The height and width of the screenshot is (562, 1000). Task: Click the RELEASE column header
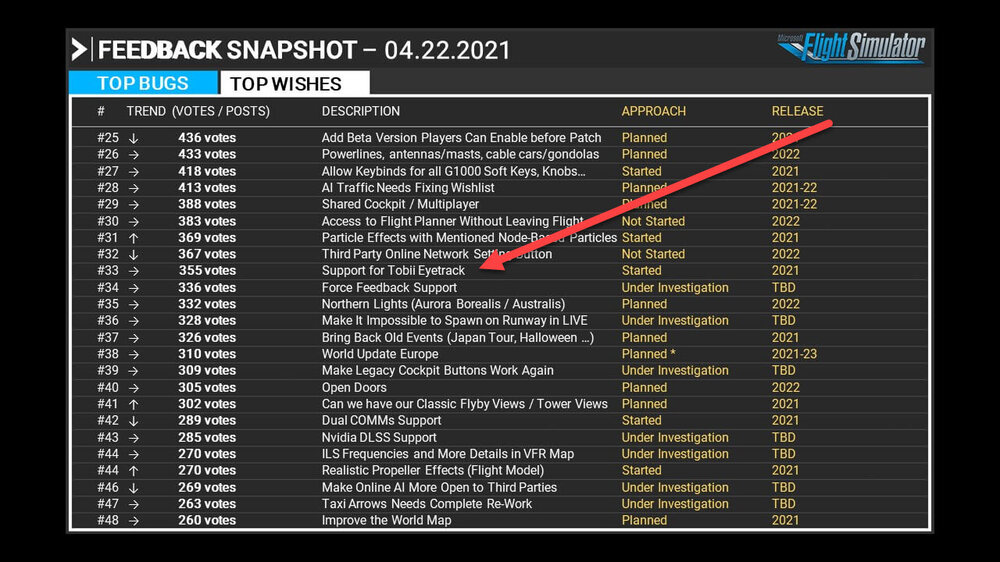click(x=797, y=111)
